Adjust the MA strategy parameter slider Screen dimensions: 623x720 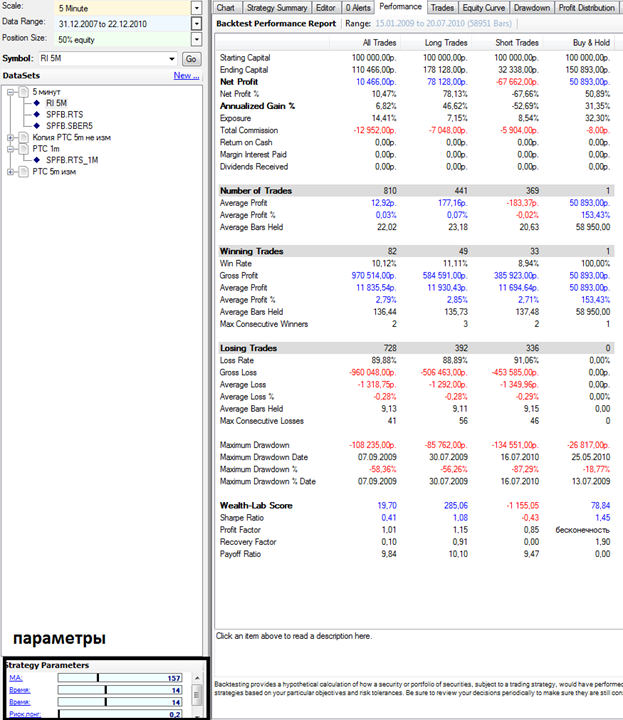(98, 678)
